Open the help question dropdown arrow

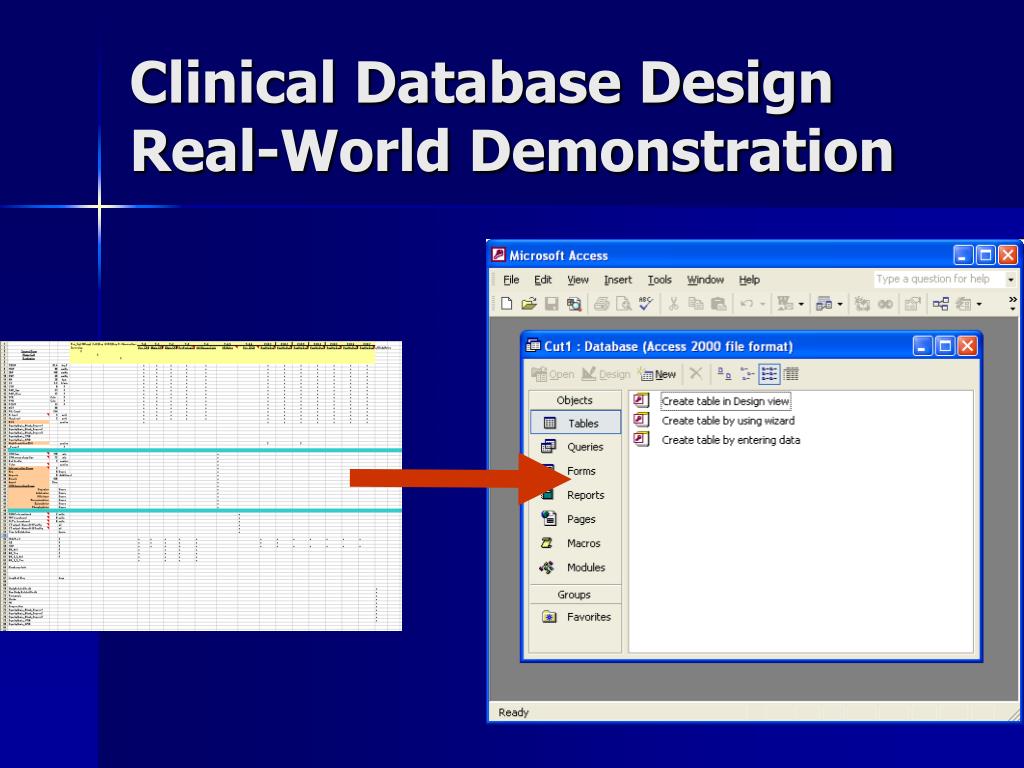(1011, 280)
